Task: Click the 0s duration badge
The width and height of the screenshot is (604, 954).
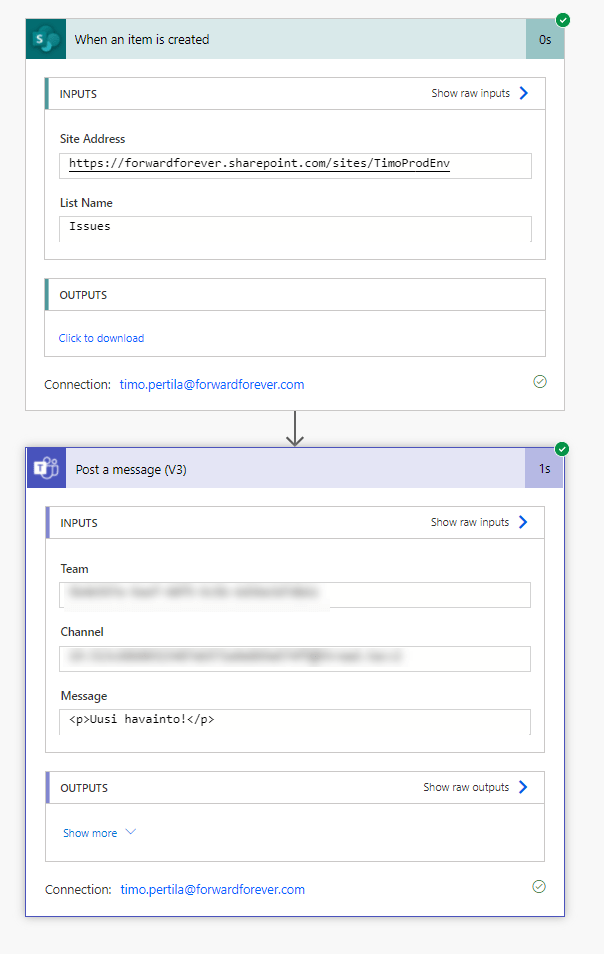Action: coord(545,40)
